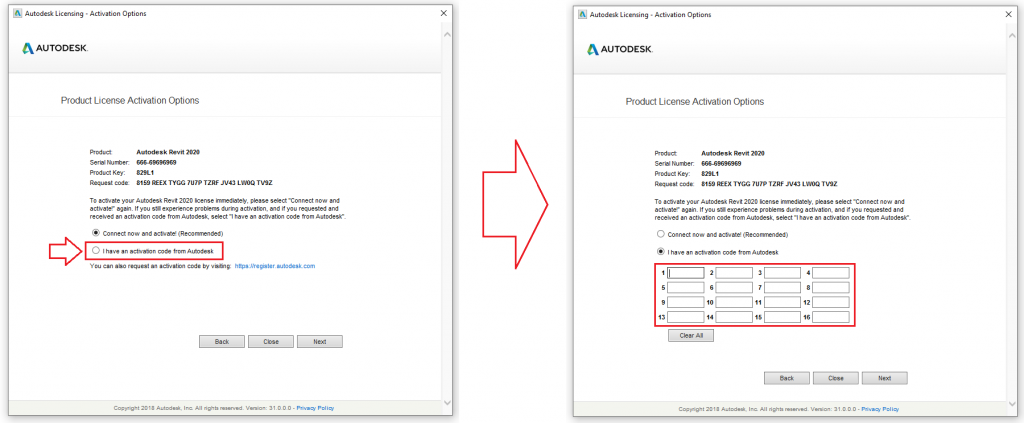
Task: Click request code text in left window
Action: tap(204, 183)
